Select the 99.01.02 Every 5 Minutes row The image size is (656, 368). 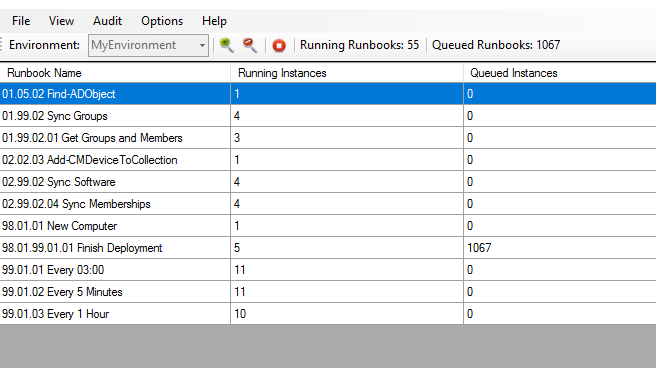coord(328,292)
